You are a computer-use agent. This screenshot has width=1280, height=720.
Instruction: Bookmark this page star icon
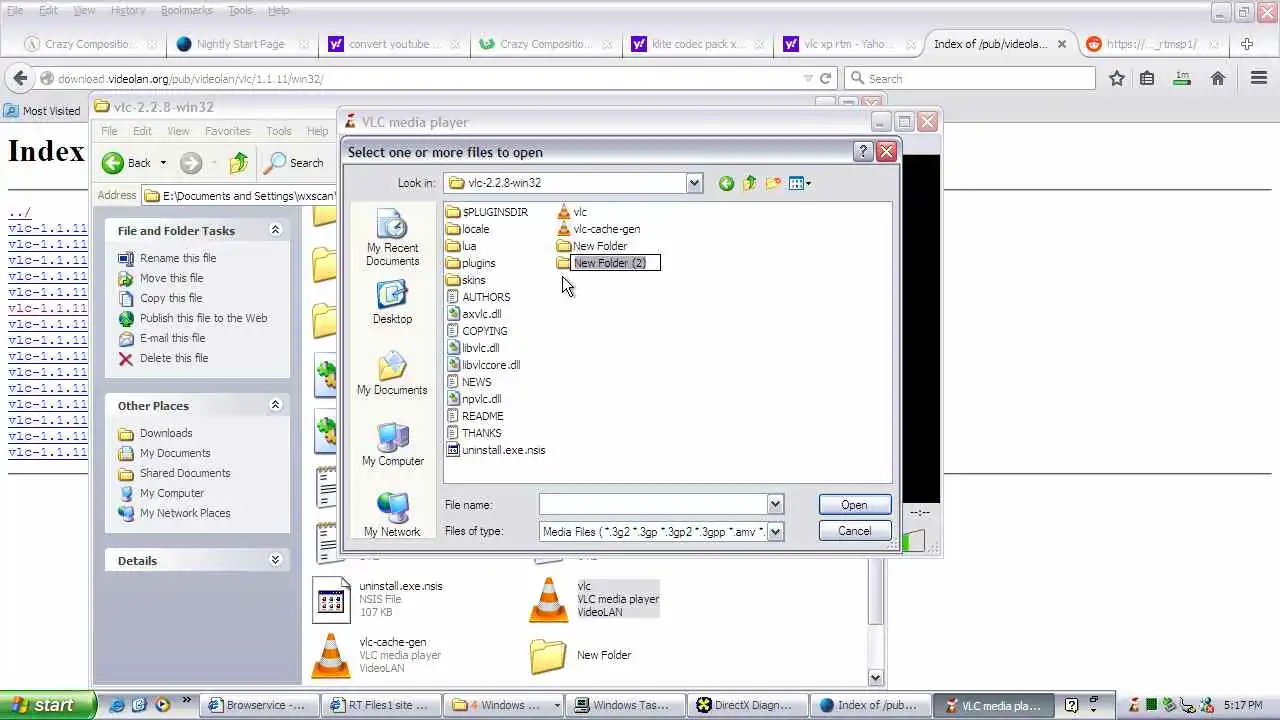coord(1117,78)
